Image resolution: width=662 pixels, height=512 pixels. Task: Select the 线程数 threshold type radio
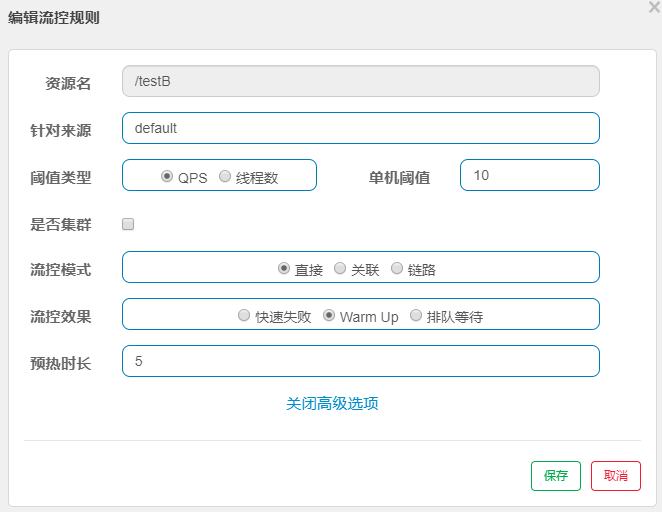(225, 176)
